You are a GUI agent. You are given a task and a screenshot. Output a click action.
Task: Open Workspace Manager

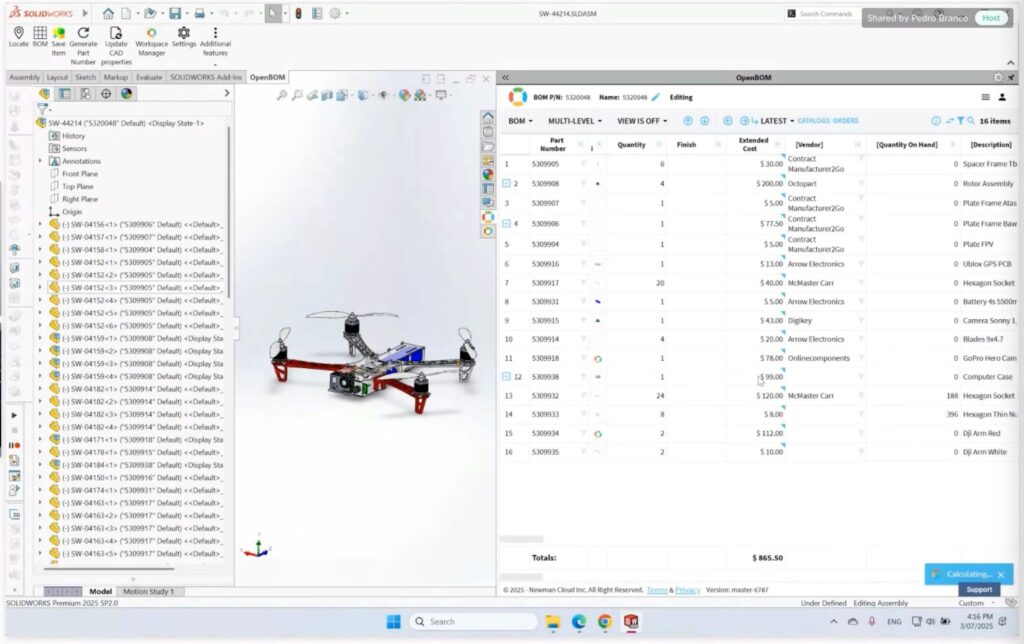[152, 40]
